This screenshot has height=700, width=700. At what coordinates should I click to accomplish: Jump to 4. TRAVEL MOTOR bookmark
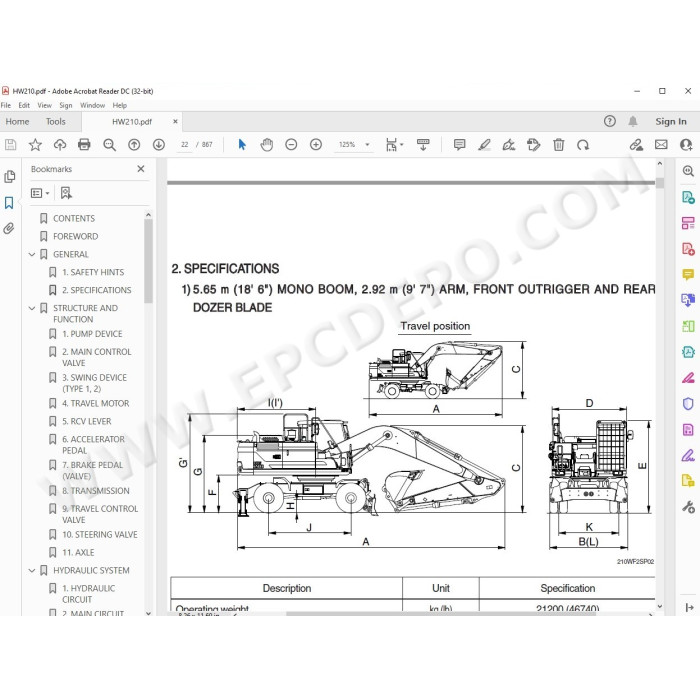(x=96, y=403)
